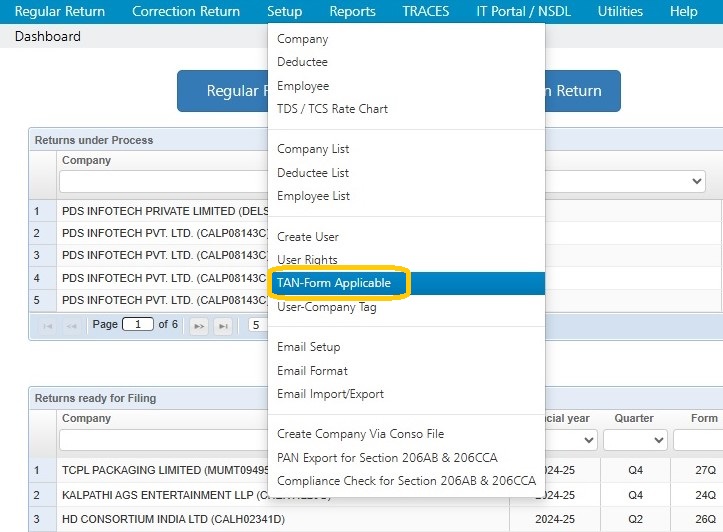The image size is (723, 532).
Task: Go to previous page pagination icon
Action: (71, 326)
